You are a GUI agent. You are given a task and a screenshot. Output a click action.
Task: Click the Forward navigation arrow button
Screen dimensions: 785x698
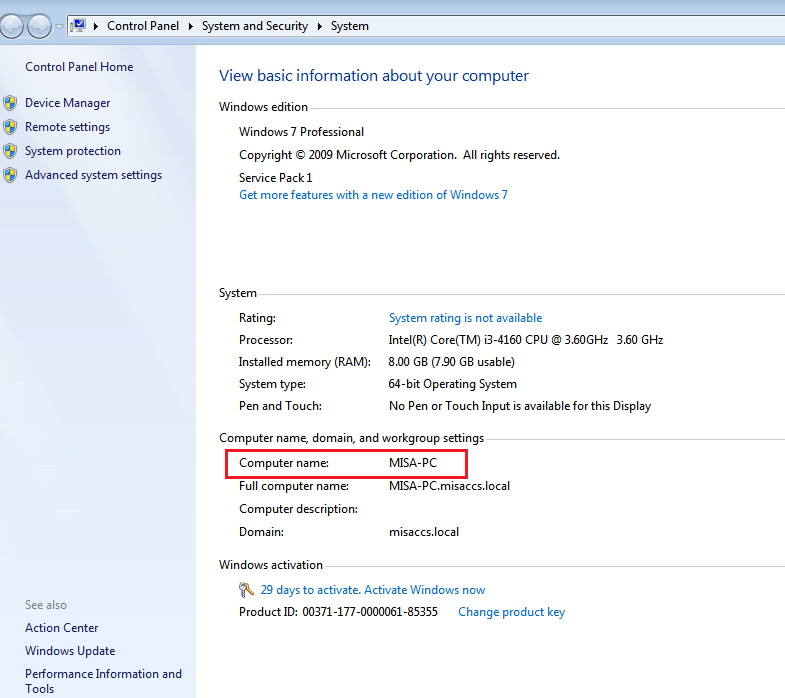40,26
